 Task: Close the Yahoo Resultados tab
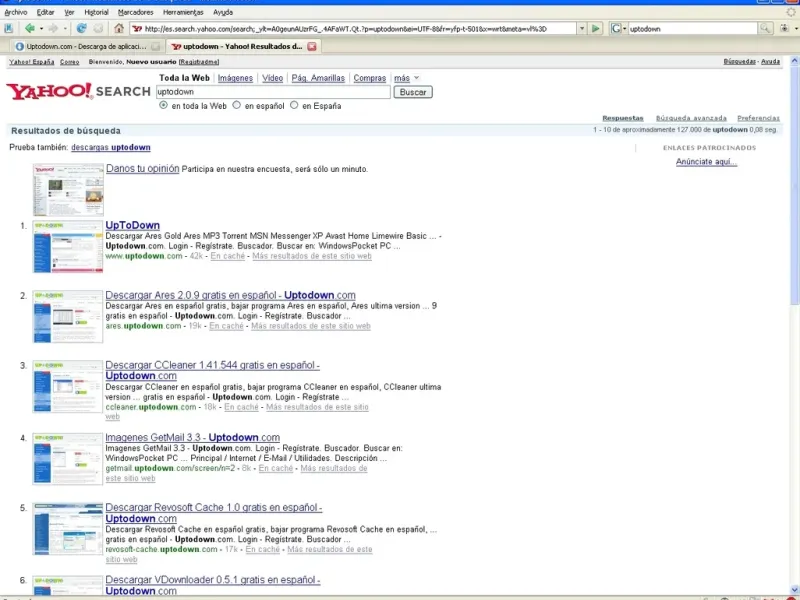(x=312, y=46)
